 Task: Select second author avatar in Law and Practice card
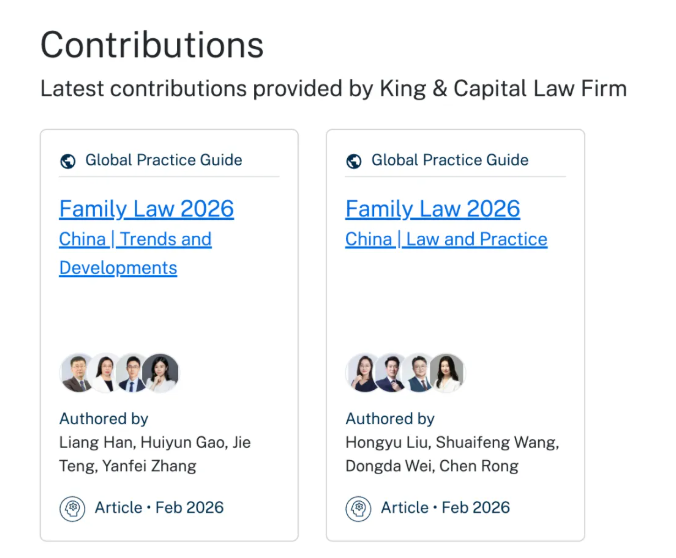(x=391, y=373)
